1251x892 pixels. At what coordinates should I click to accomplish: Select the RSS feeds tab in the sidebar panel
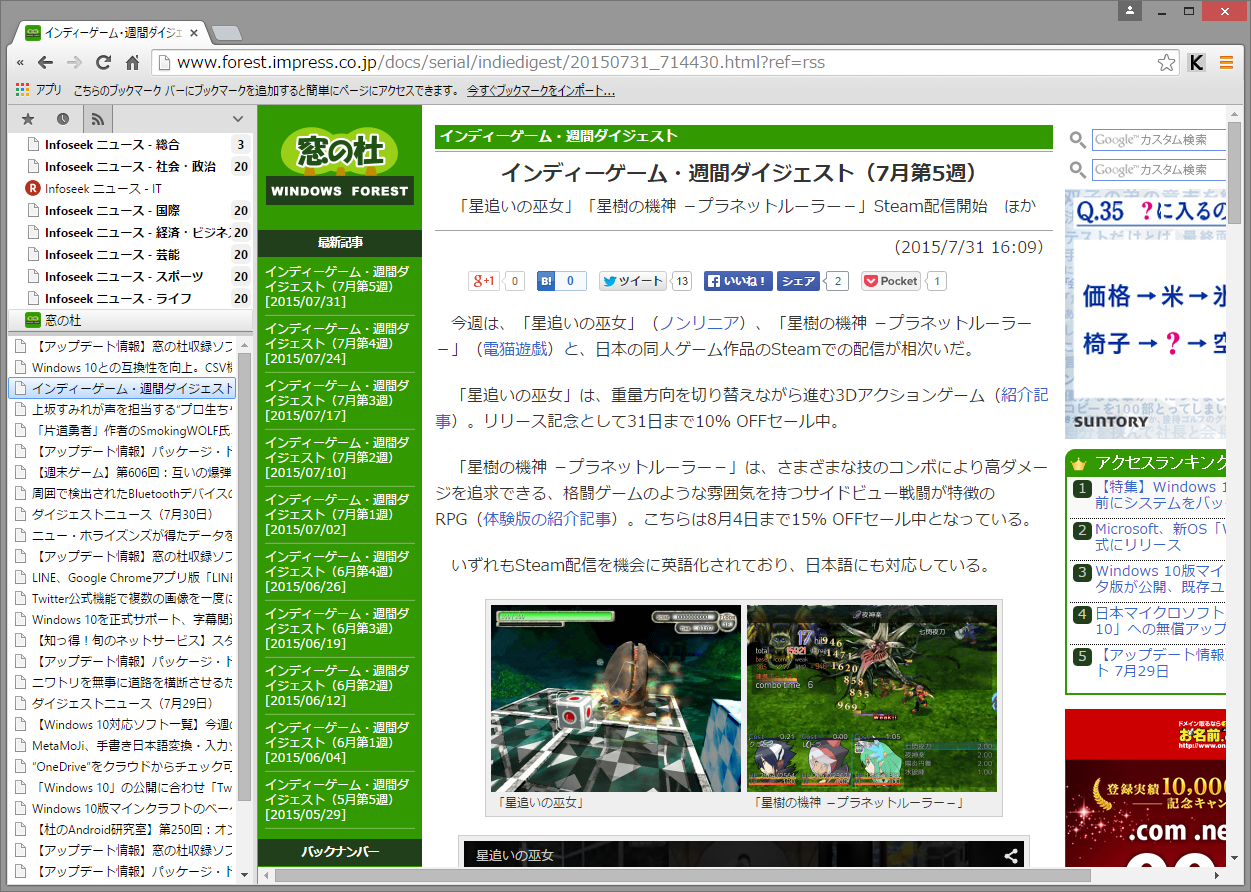click(x=97, y=118)
